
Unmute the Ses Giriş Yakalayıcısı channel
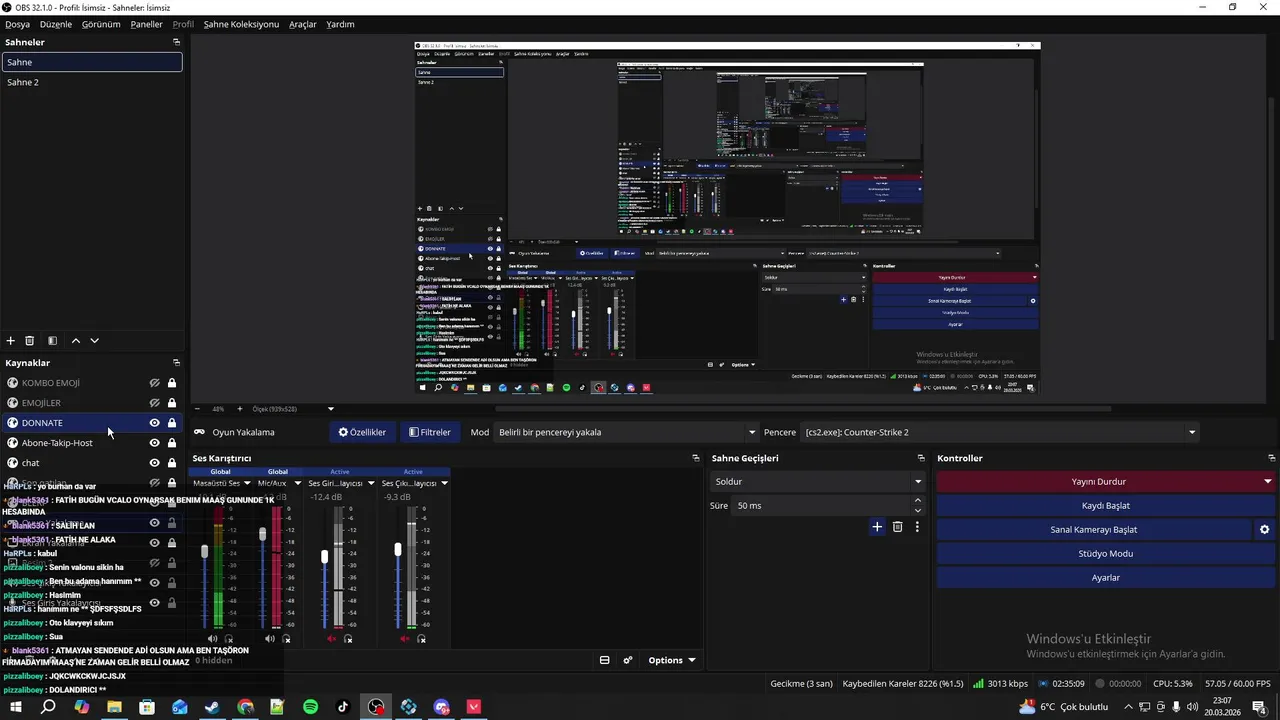pyautogui.click(x=332, y=638)
